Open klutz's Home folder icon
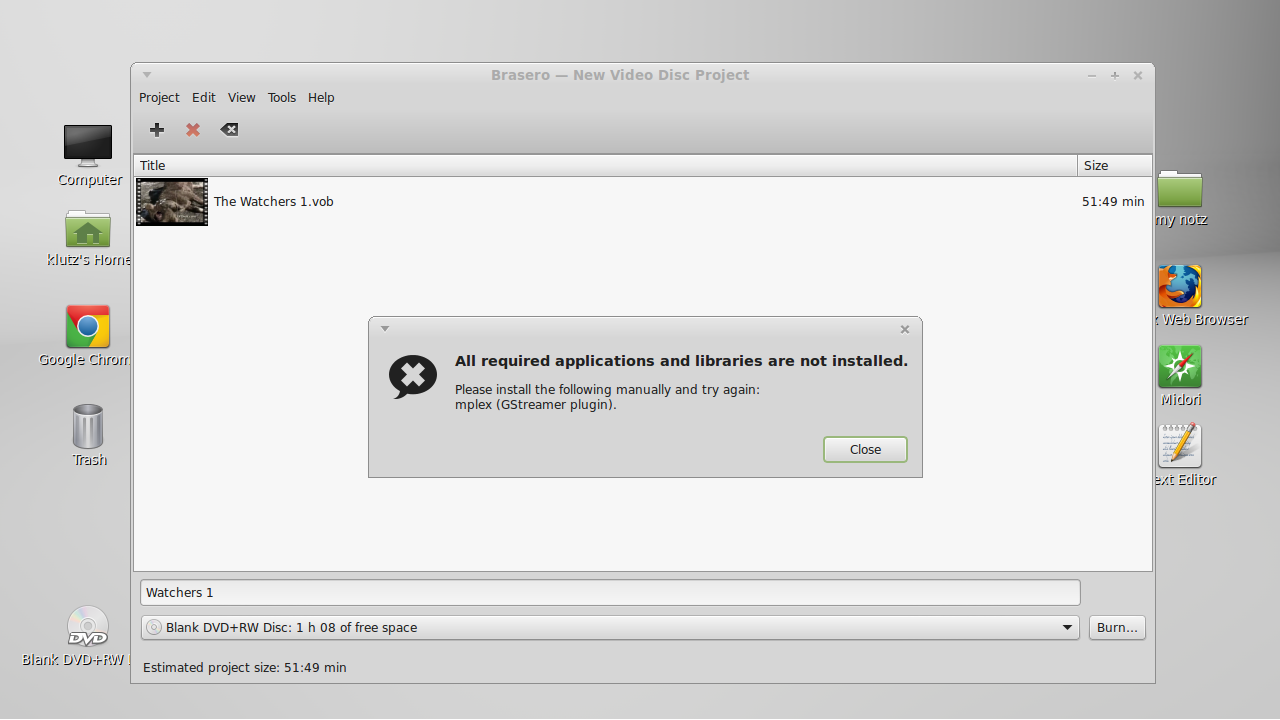Screen dimensions: 1280x720 tap(88, 228)
